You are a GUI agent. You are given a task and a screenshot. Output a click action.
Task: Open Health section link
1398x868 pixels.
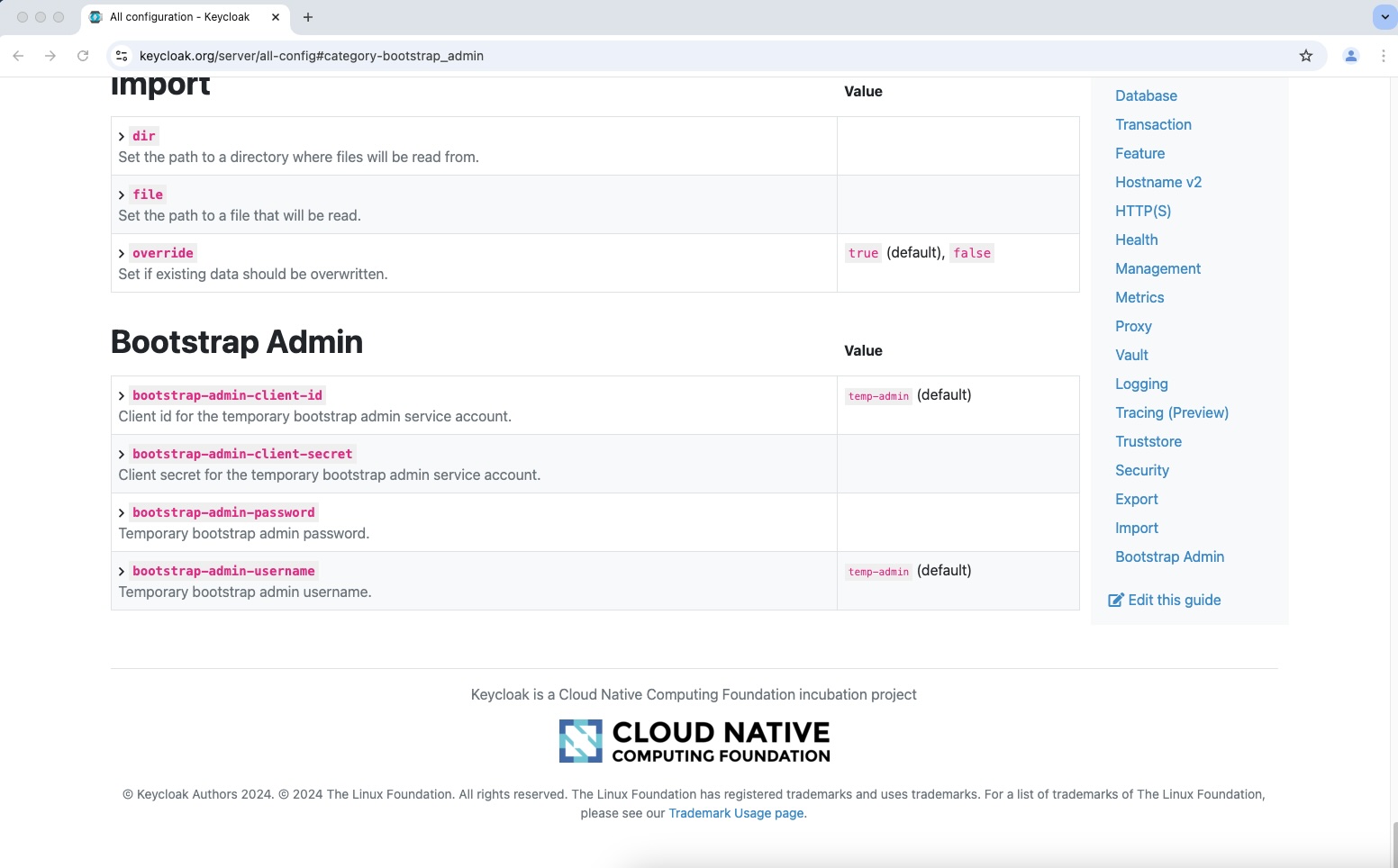pyautogui.click(x=1137, y=240)
